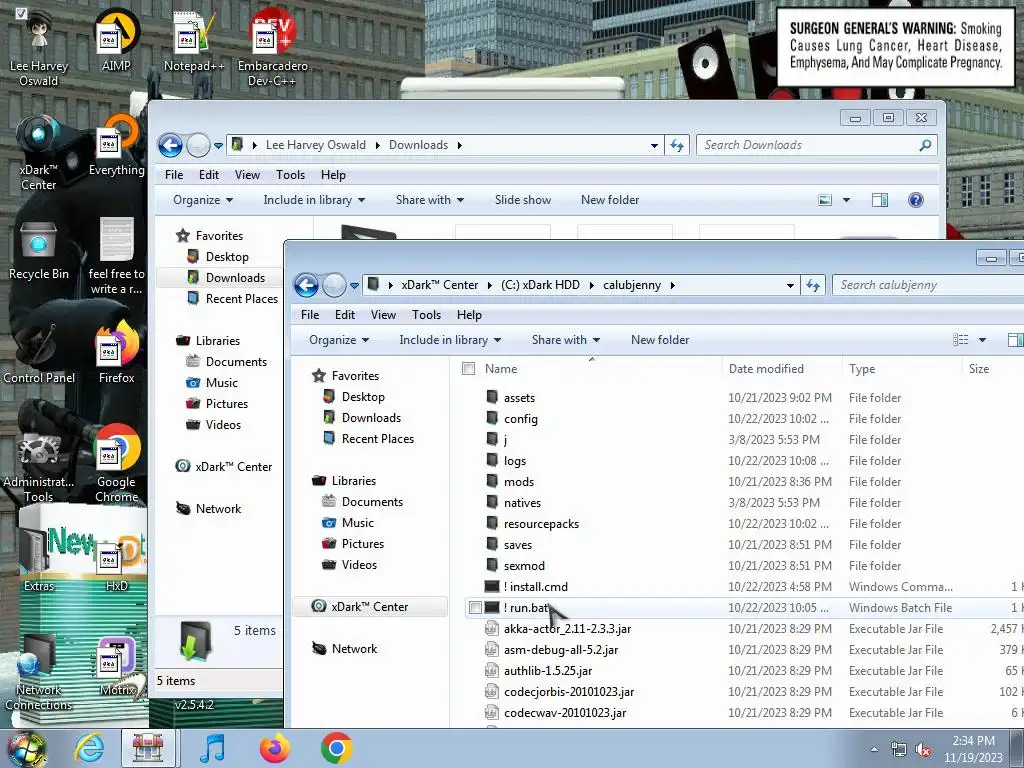Expand Include in library in Downloads window
The image size is (1024, 768).
click(x=314, y=200)
